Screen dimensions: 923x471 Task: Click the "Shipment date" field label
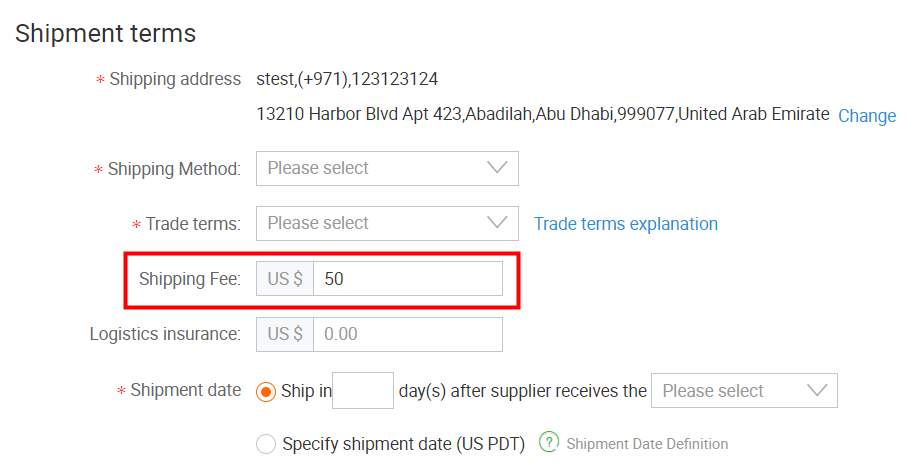click(x=185, y=390)
